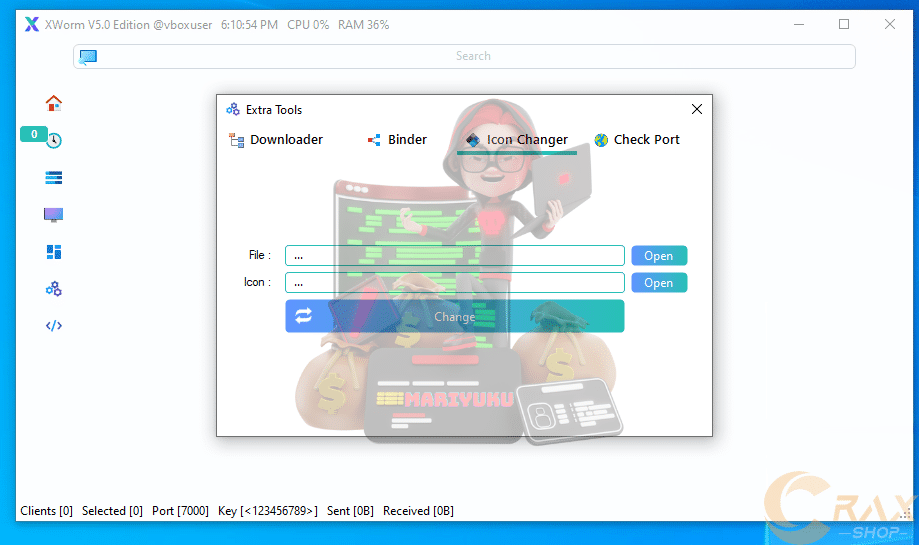Open the Check Port tab

pyautogui.click(x=637, y=140)
